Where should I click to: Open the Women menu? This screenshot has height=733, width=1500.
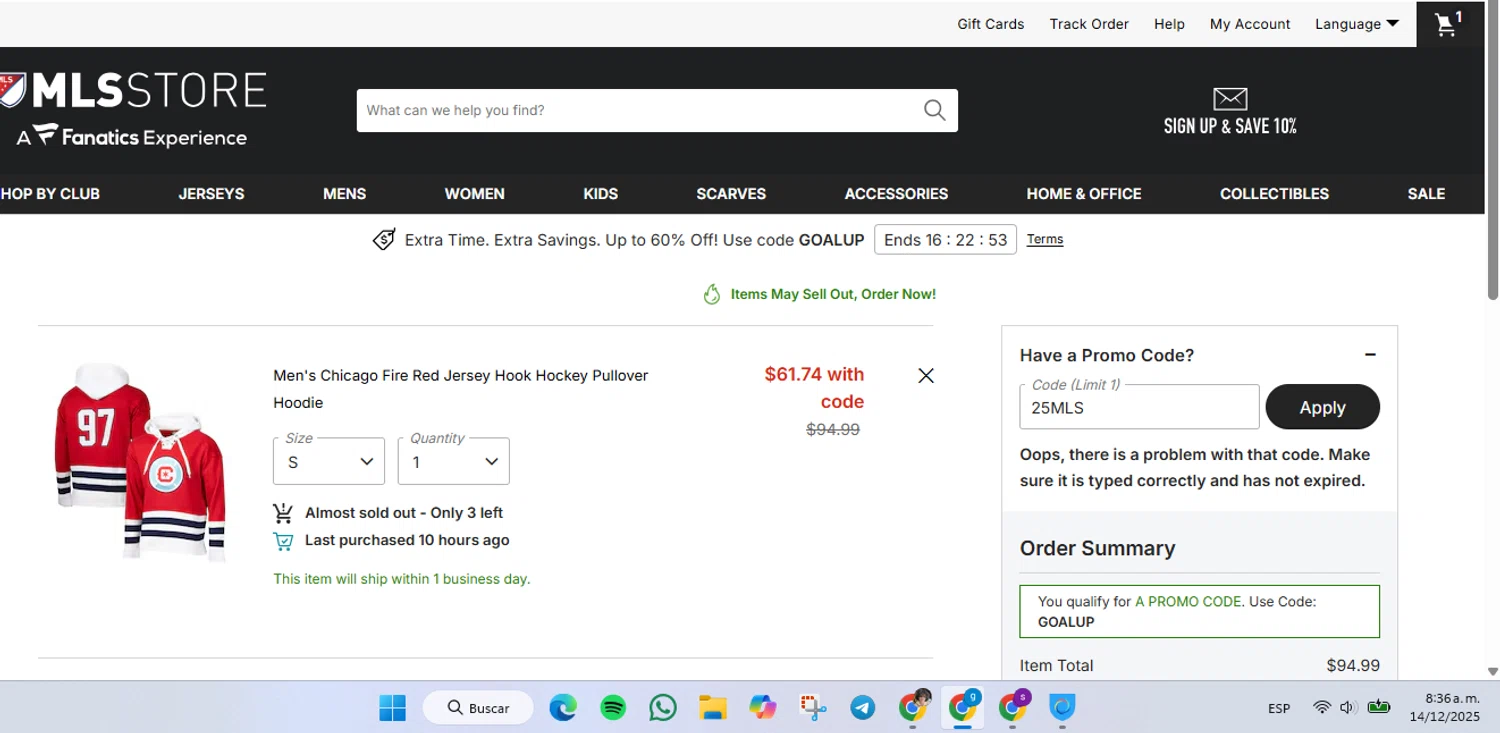[x=475, y=194]
